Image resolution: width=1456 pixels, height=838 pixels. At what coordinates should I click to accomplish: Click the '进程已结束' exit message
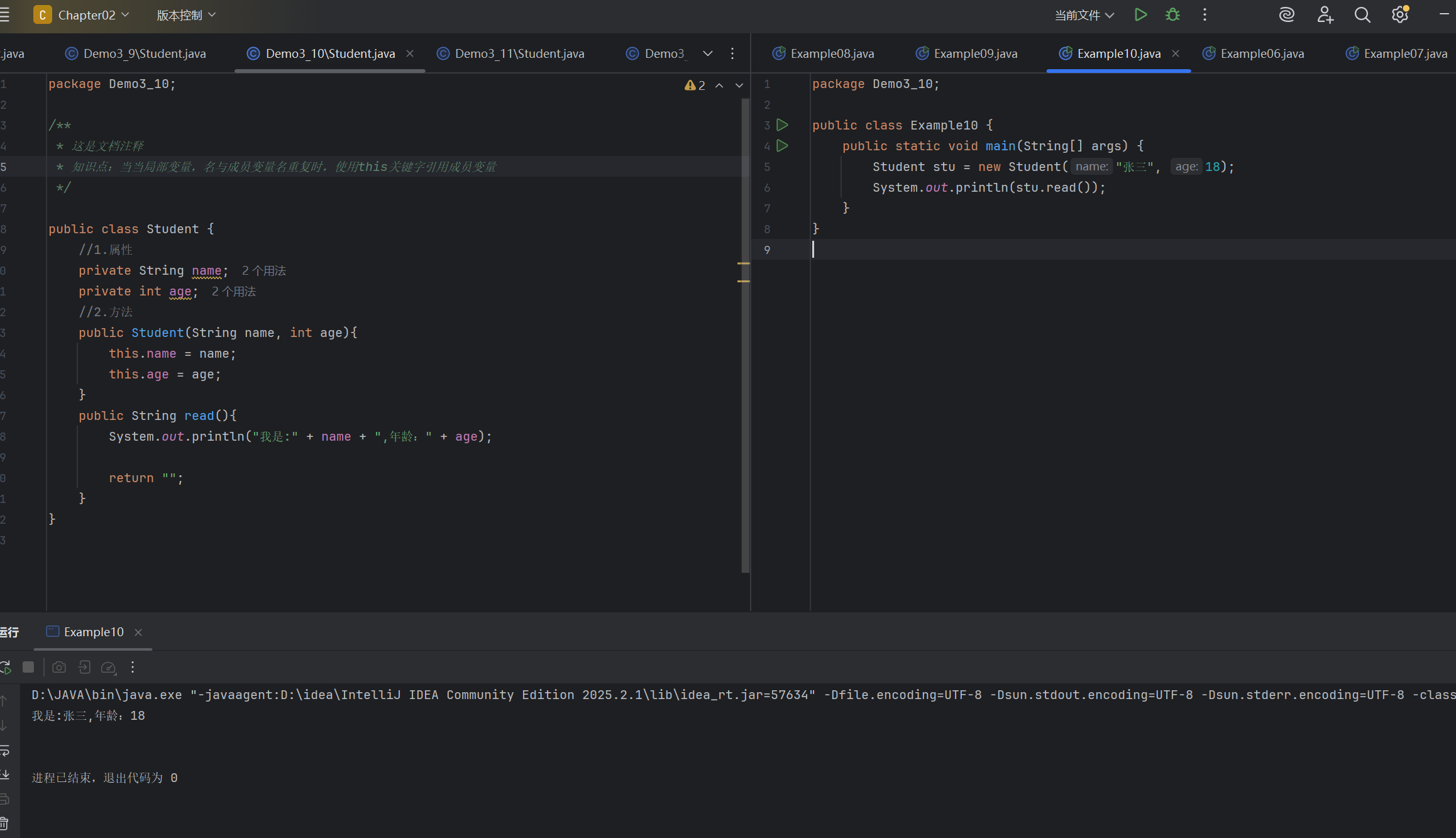[105, 778]
